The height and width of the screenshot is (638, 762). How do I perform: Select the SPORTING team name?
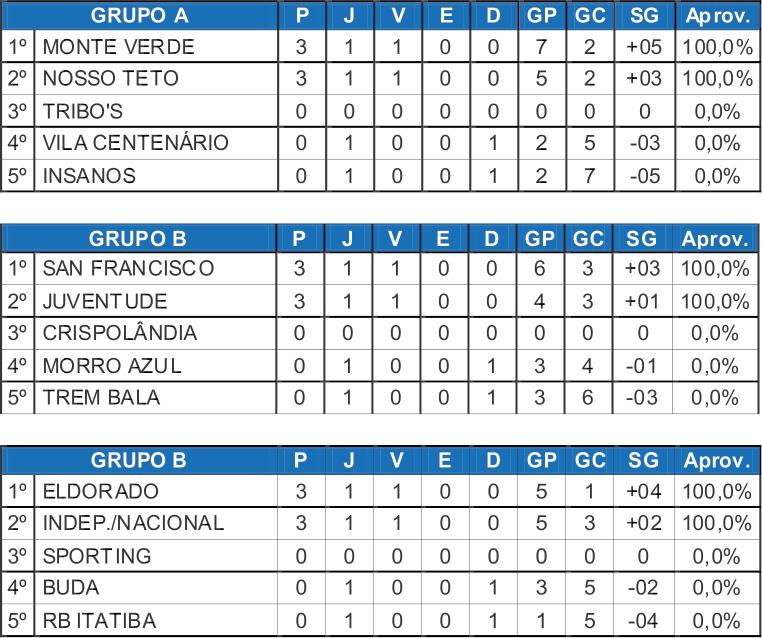pos(97,556)
